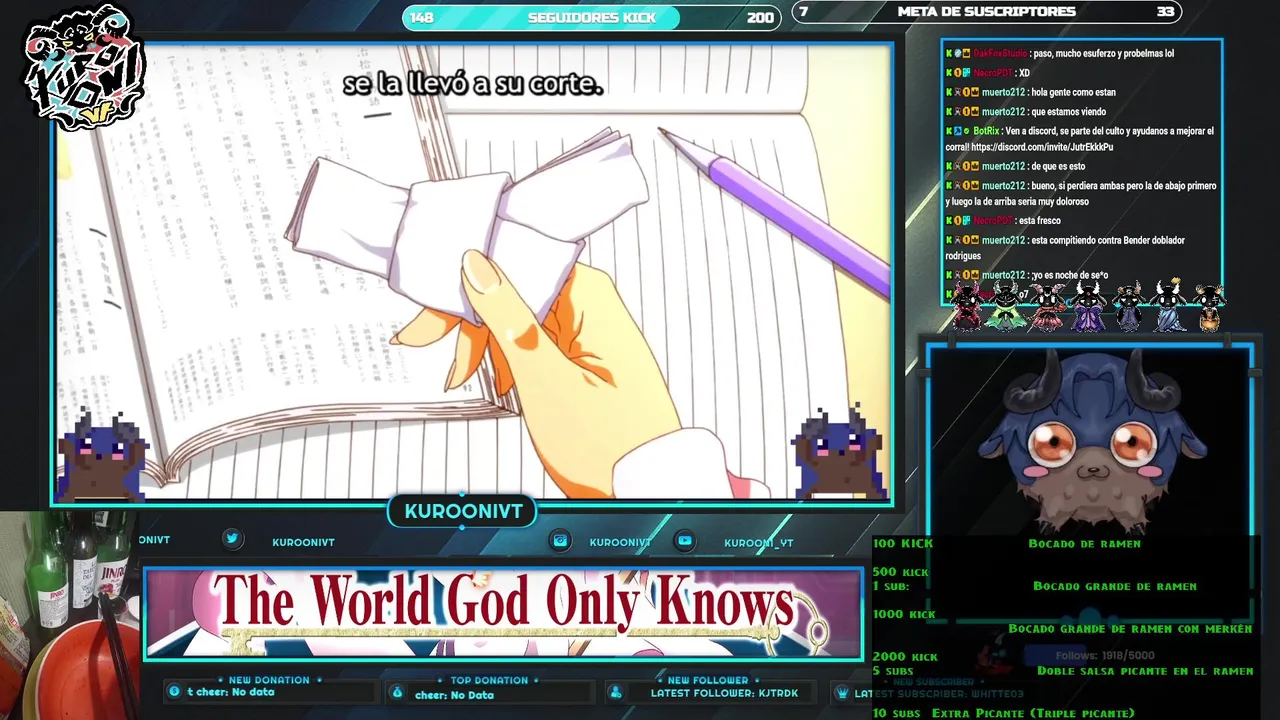This screenshot has width=1280, height=720.
Task: Click the orange pot goat sprite below the chat
Action: point(1209,308)
